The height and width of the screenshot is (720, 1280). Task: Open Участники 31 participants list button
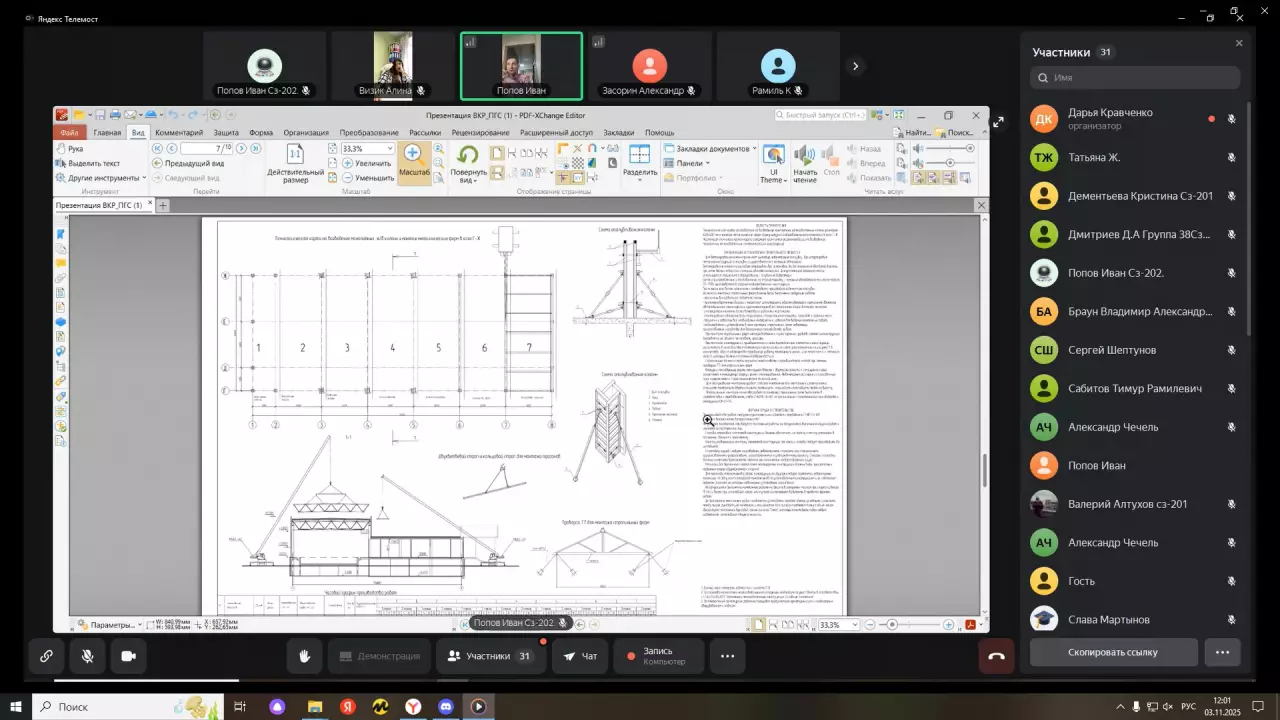[x=490, y=656]
